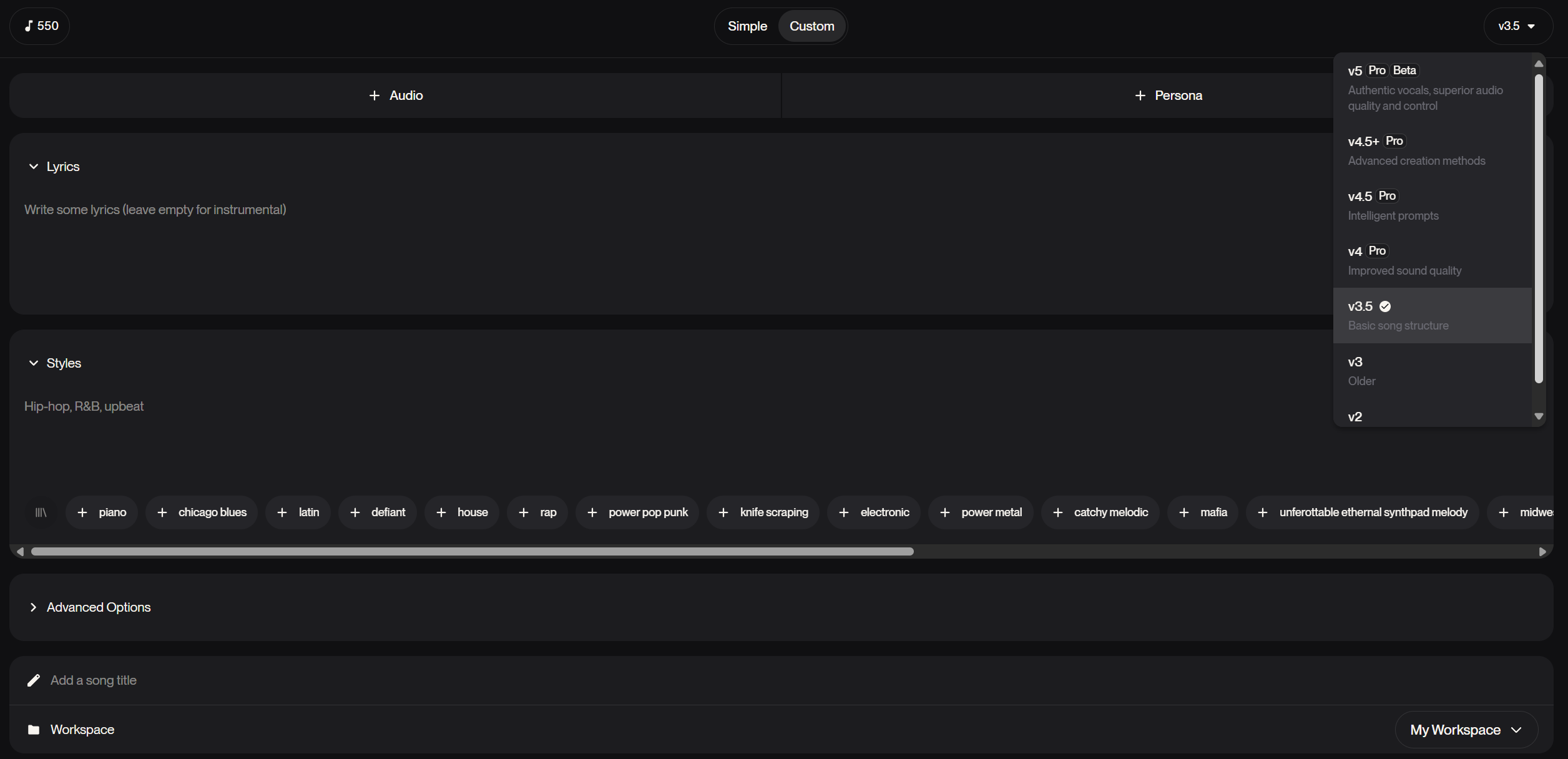The image size is (1568, 759).
Task: Click the pencil icon beside song title
Action: click(x=34, y=680)
